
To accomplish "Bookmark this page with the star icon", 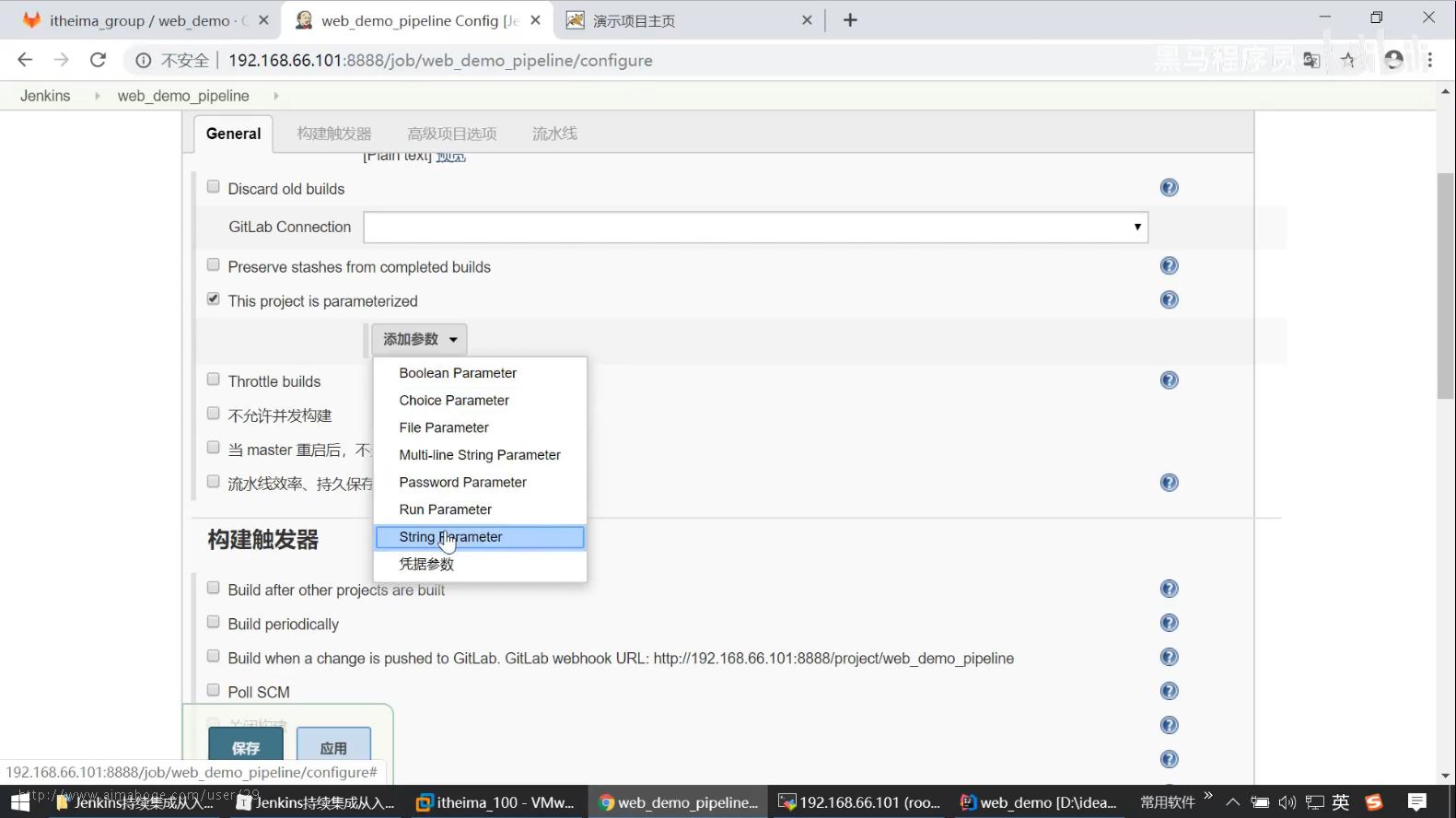I will pos(1348,60).
